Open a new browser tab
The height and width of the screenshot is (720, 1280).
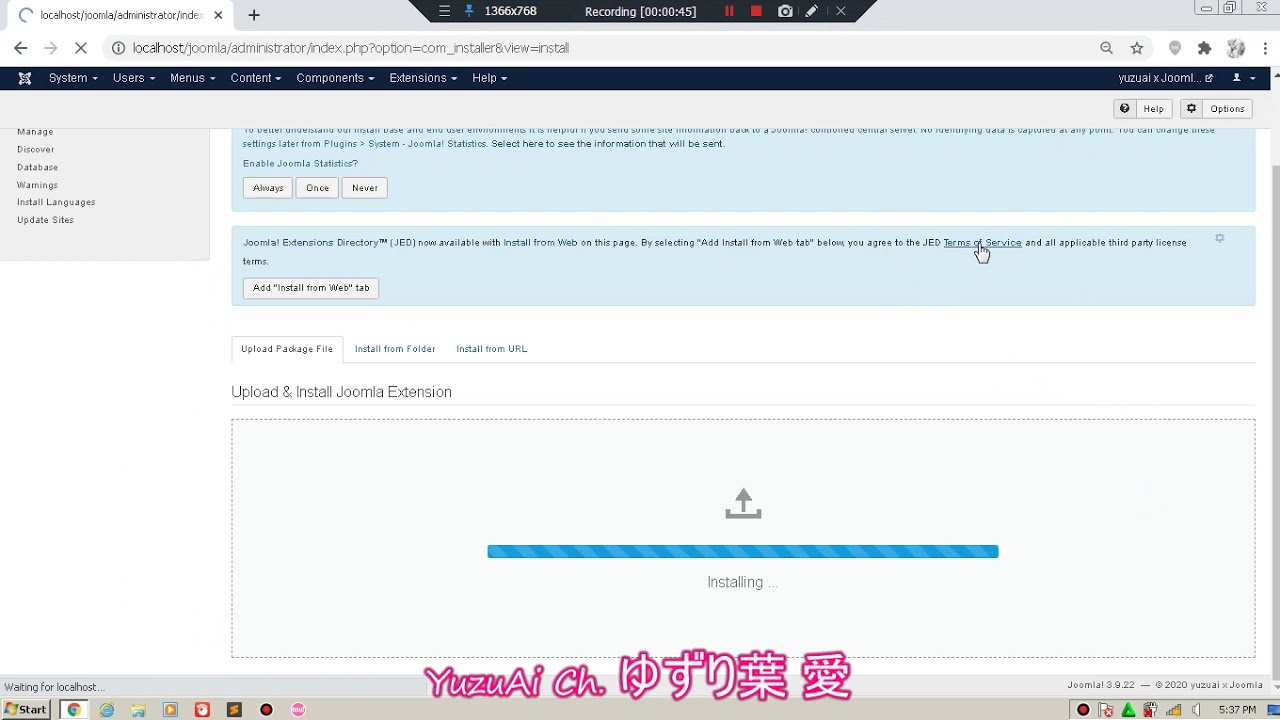tap(254, 15)
